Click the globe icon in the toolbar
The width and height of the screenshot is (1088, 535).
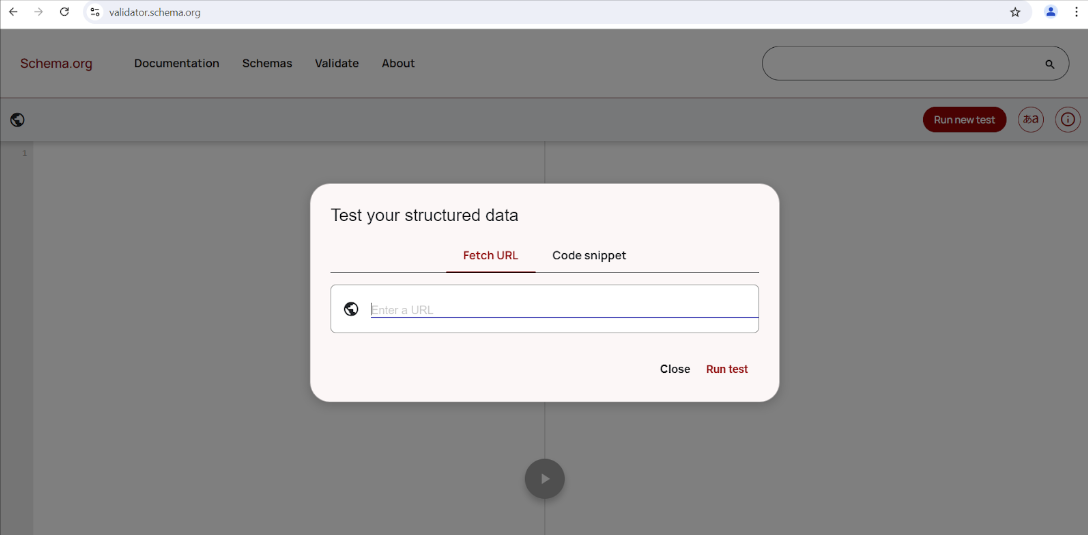point(17,120)
